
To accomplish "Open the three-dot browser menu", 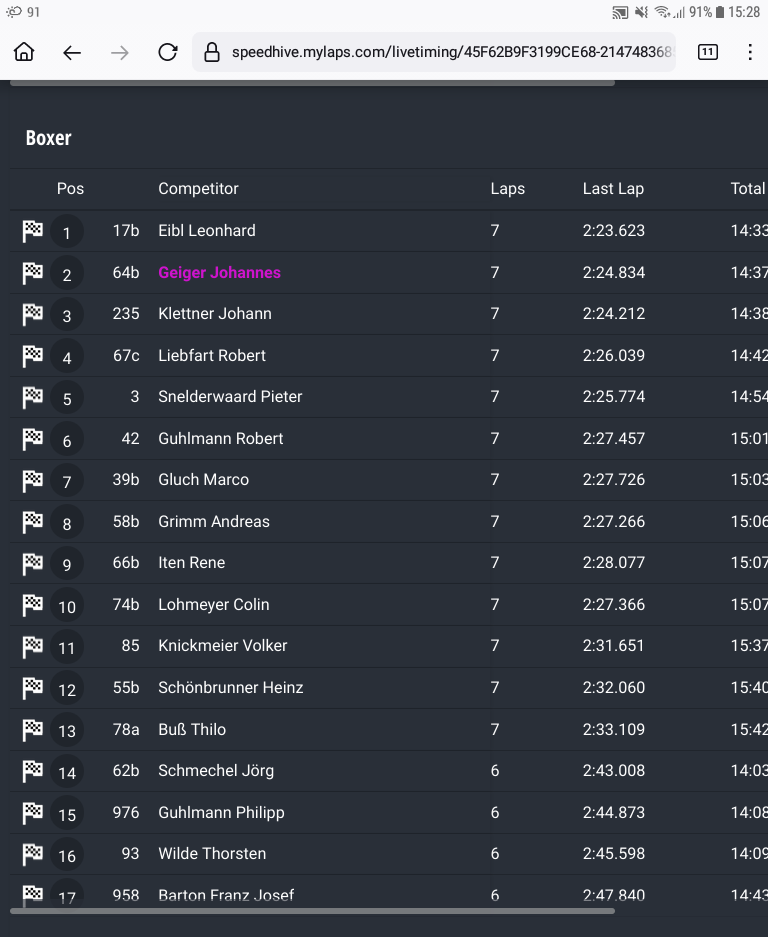I will (750, 52).
